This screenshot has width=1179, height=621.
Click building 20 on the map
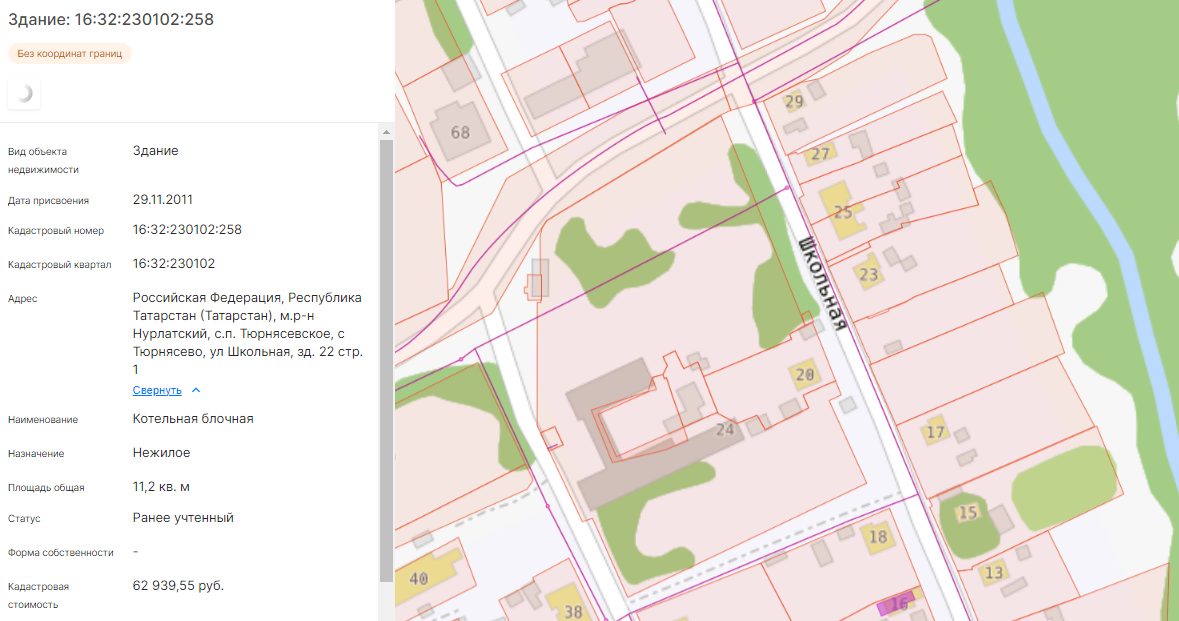[804, 374]
